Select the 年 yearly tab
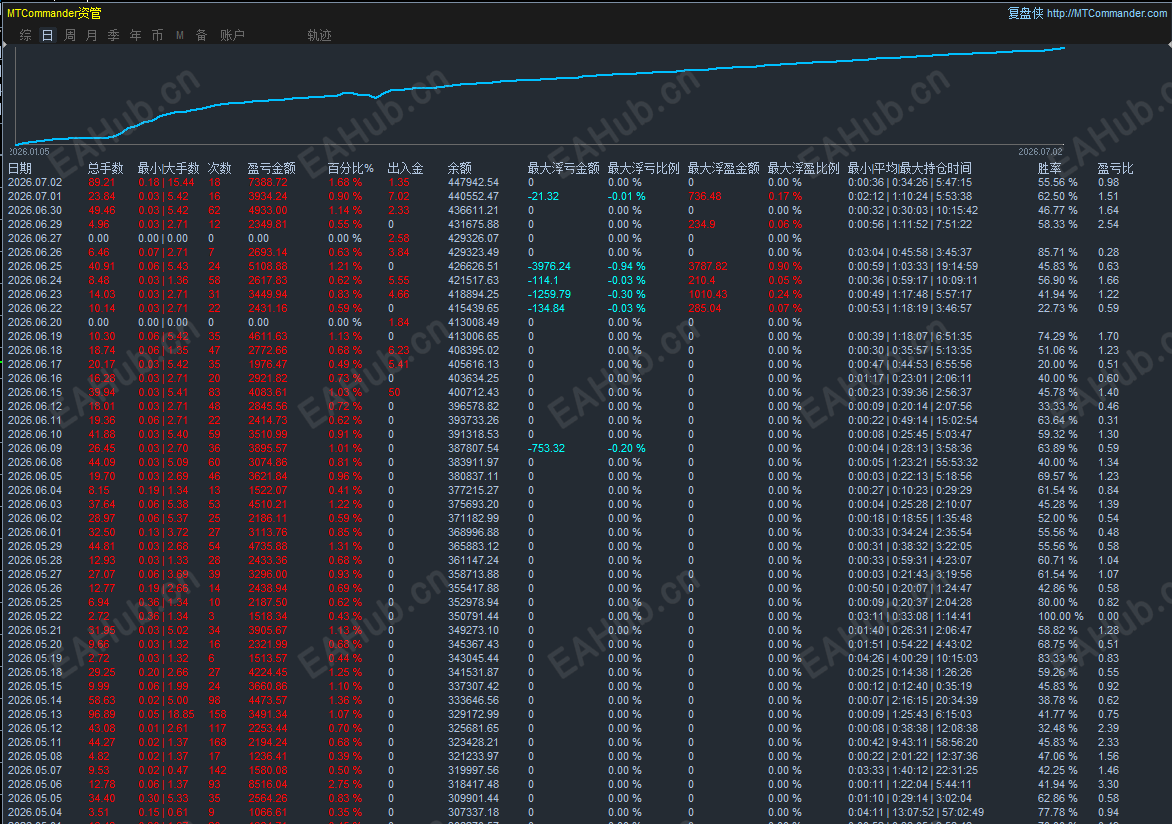Screen dimensions: 1172x824 135,35
